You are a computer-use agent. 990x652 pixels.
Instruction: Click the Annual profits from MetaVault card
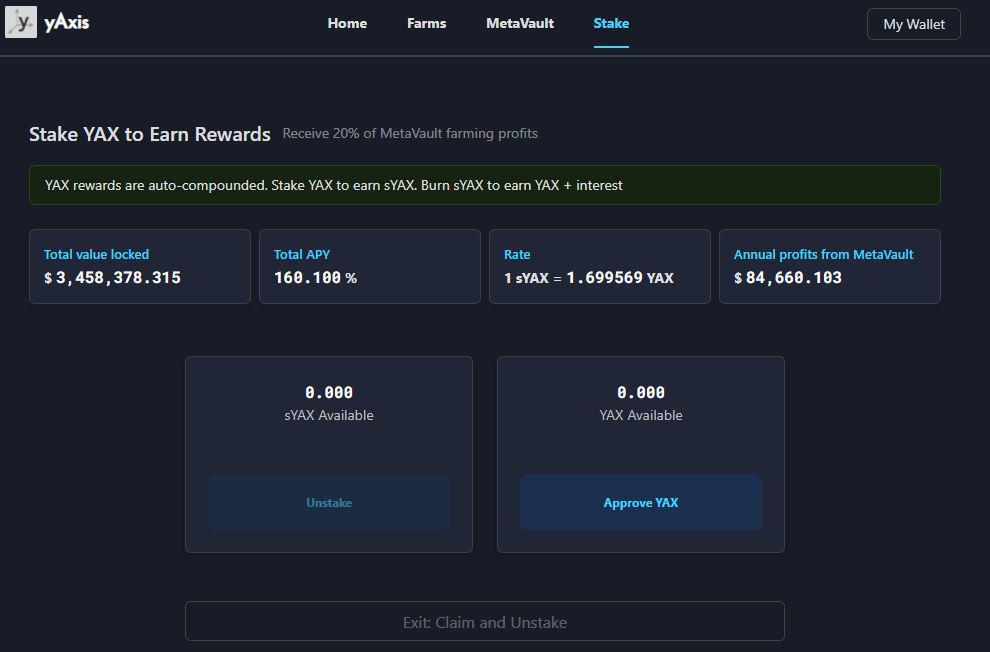click(x=830, y=266)
